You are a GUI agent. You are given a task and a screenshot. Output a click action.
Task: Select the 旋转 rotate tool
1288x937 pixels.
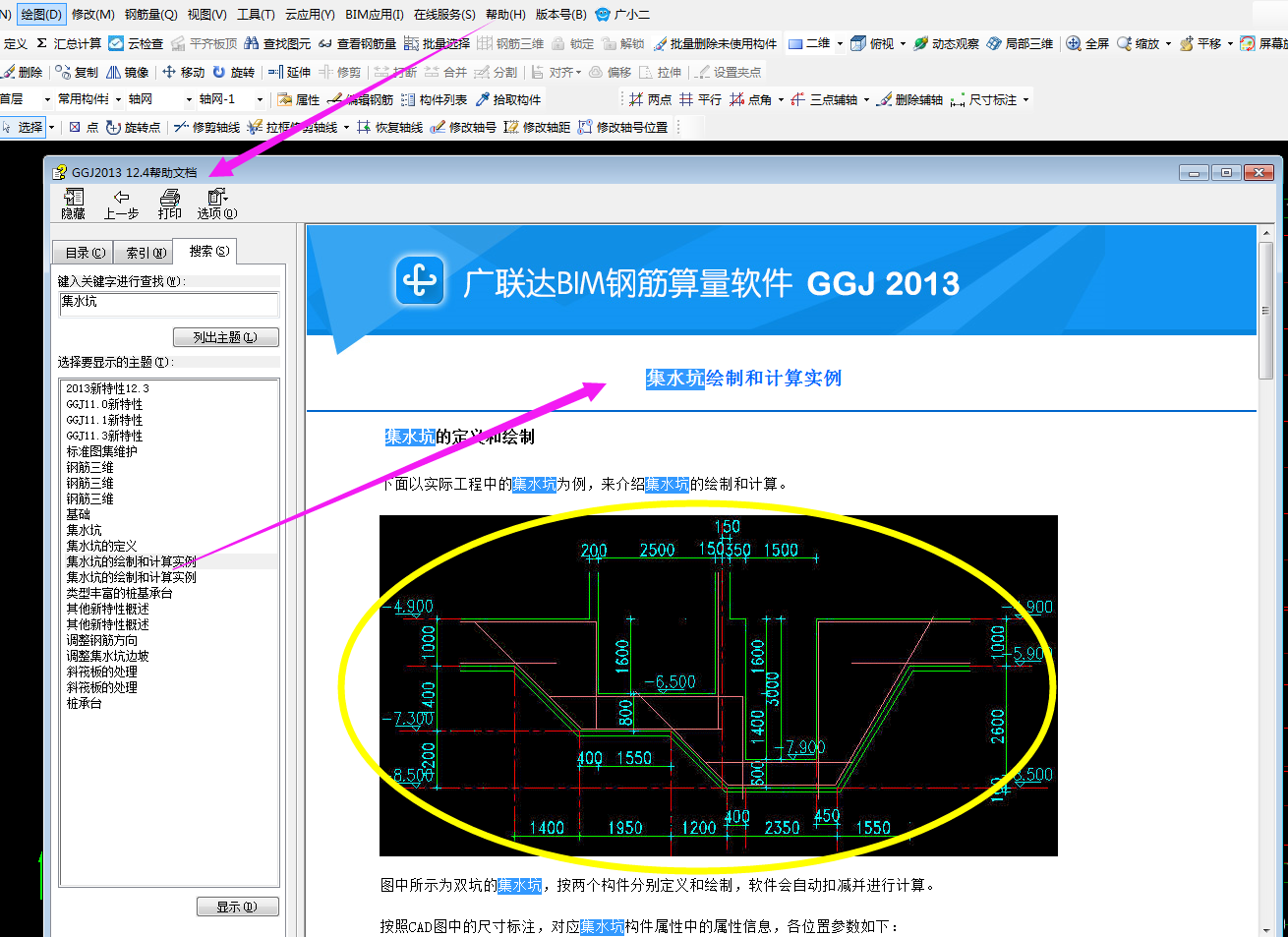233,72
